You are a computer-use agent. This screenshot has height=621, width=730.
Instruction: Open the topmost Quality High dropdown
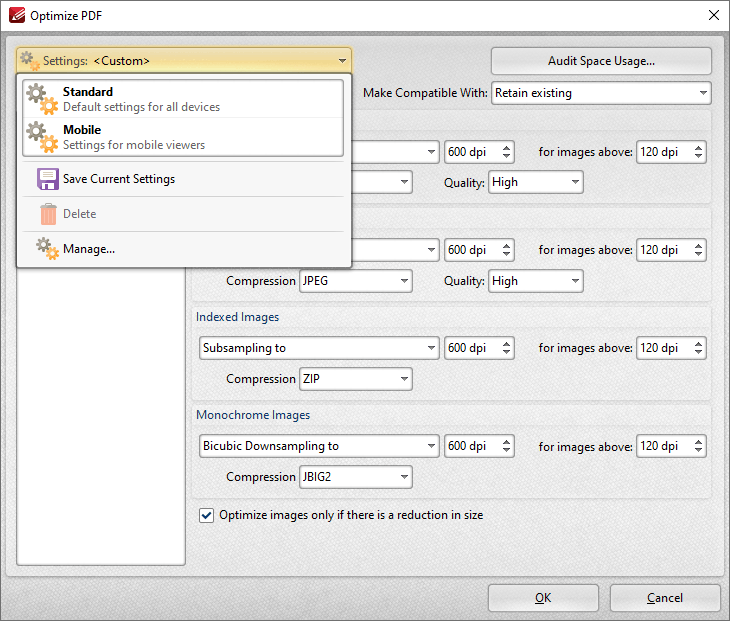click(x=535, y=182)
